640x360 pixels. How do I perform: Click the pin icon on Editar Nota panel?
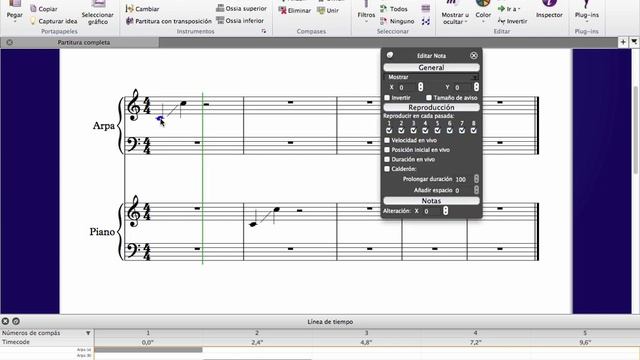coord(390,55)
